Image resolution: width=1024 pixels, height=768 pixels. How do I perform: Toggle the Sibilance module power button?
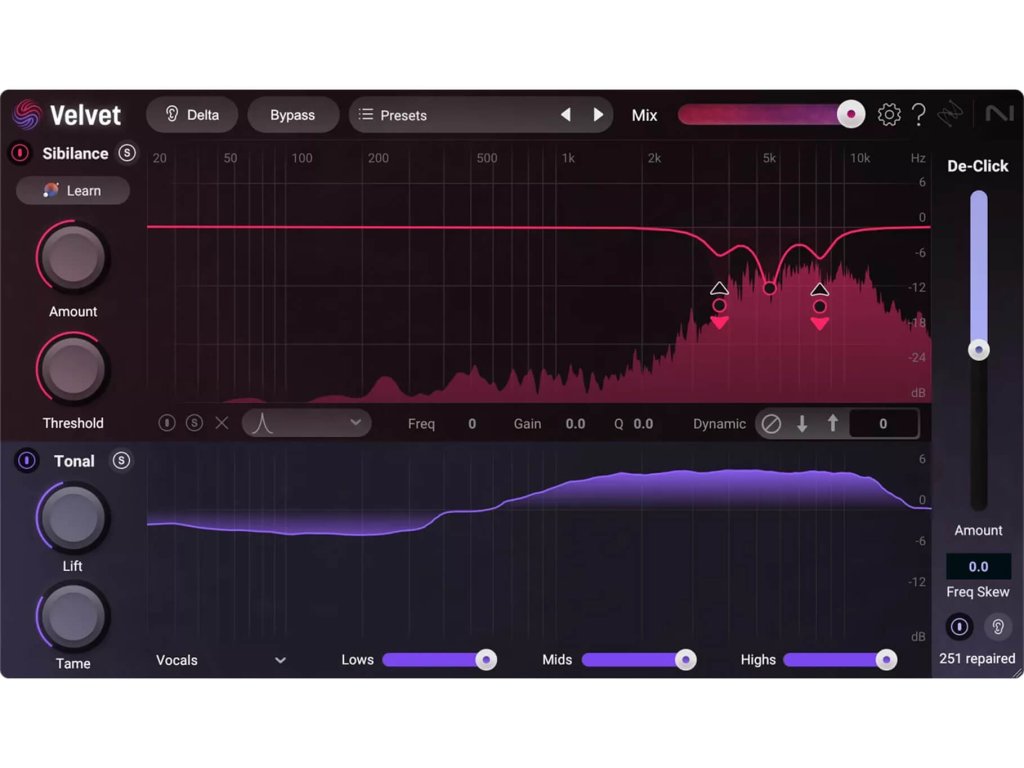(20, 153)
